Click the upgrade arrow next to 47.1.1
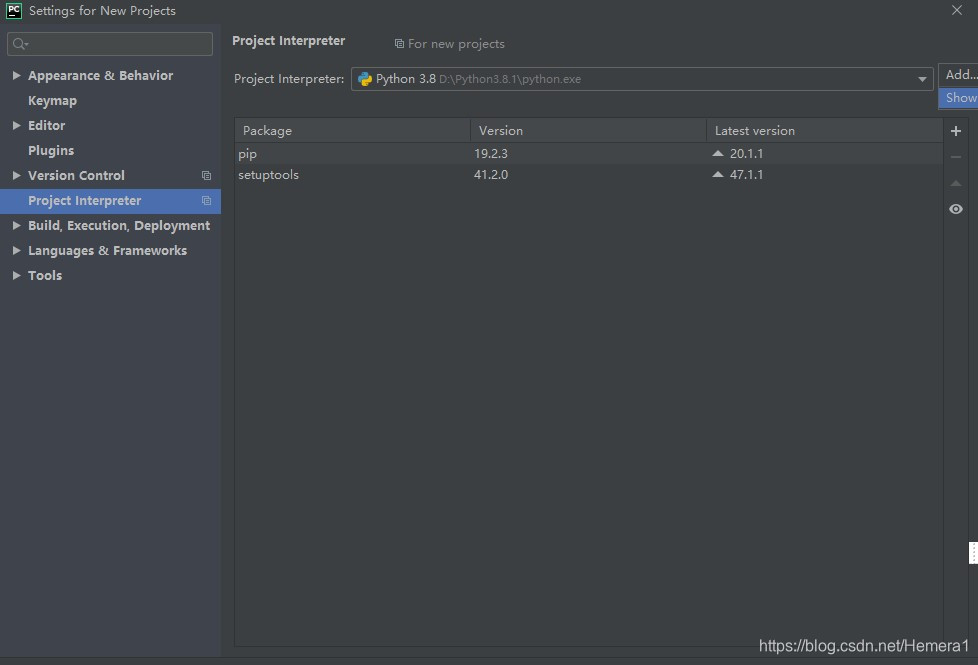The height and width of the screenshot is (665, 978). click(718, 175)
